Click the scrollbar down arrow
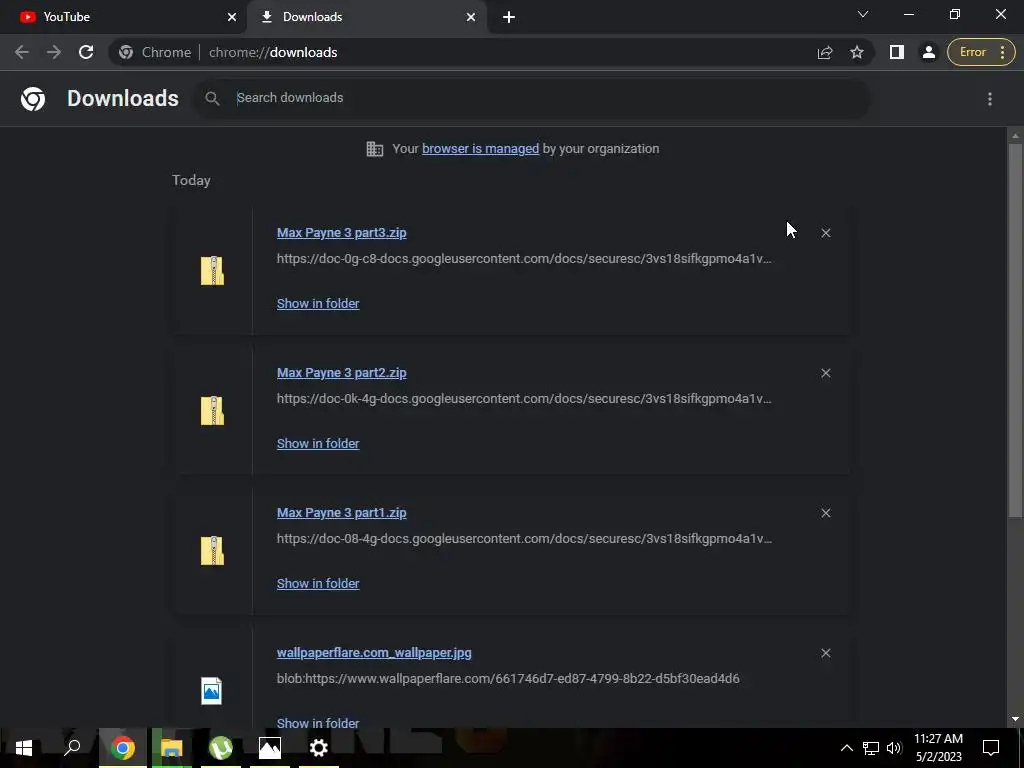This screenshot has width=1024, height=768. [x=1015, y=719]
